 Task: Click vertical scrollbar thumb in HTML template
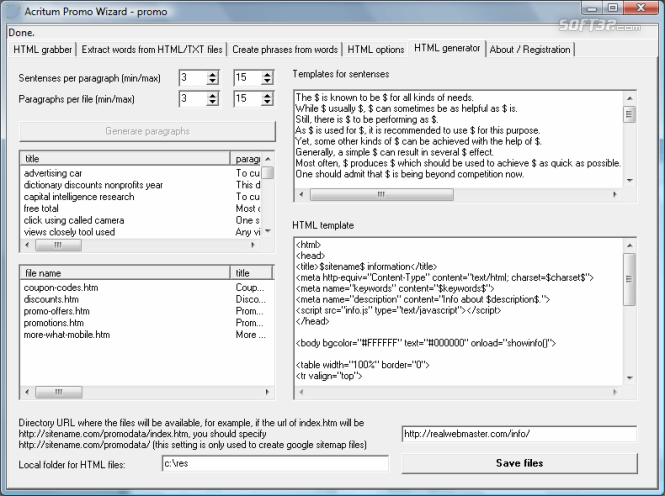pyautogui.click(x=630, y=279)
